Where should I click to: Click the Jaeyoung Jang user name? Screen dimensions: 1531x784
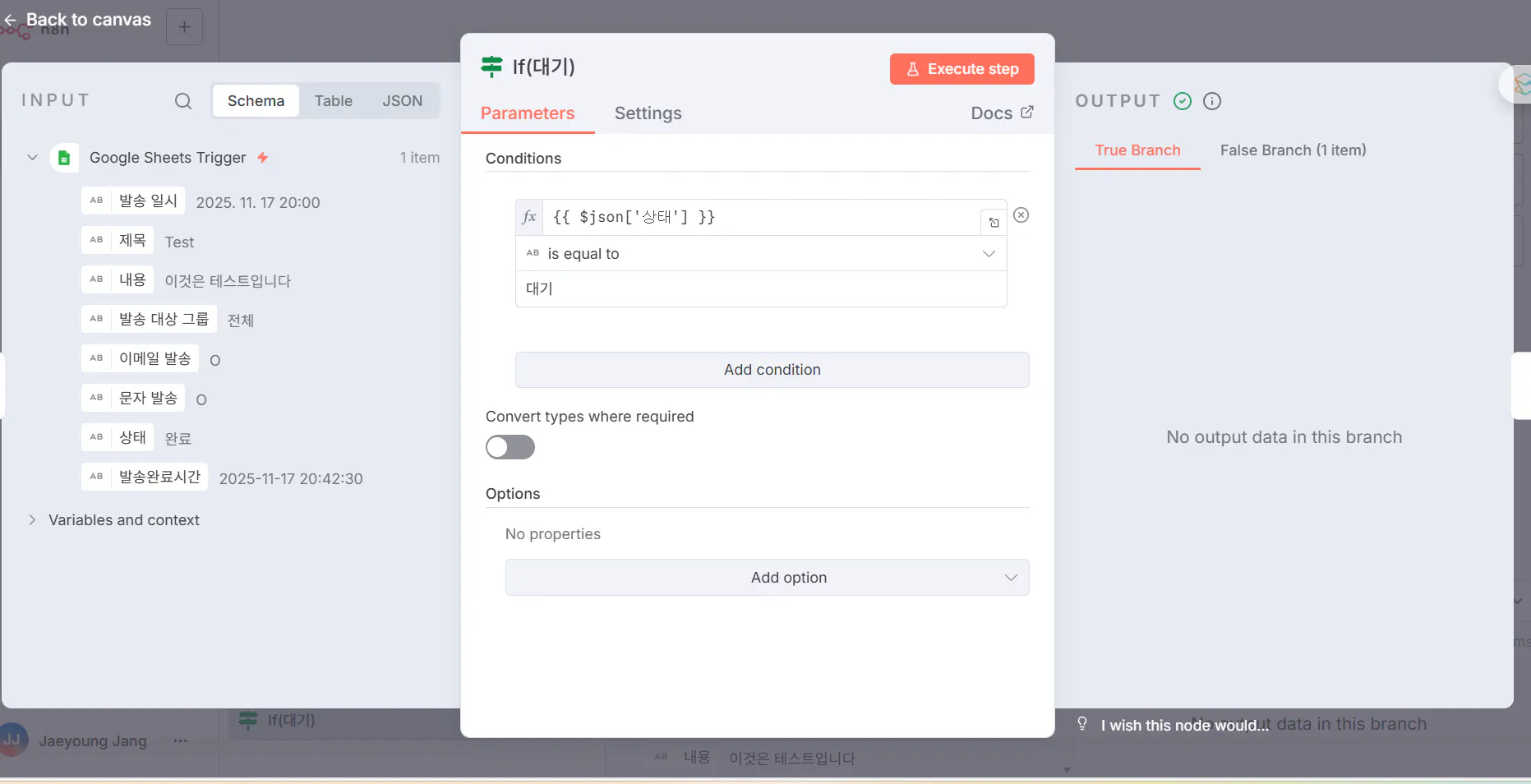(93, 740)
